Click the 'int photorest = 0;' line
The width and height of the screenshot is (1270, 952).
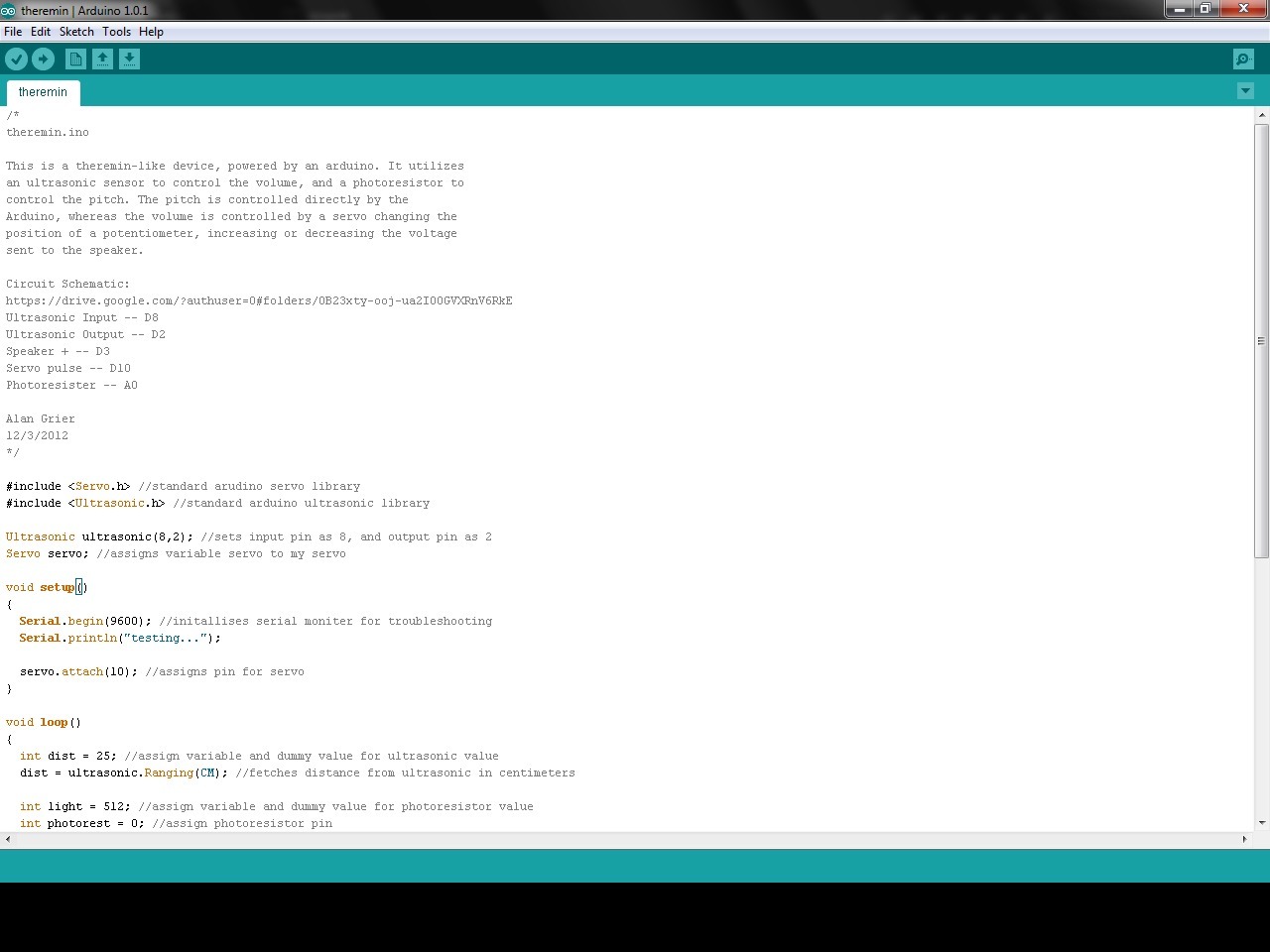tap(176, 823)
